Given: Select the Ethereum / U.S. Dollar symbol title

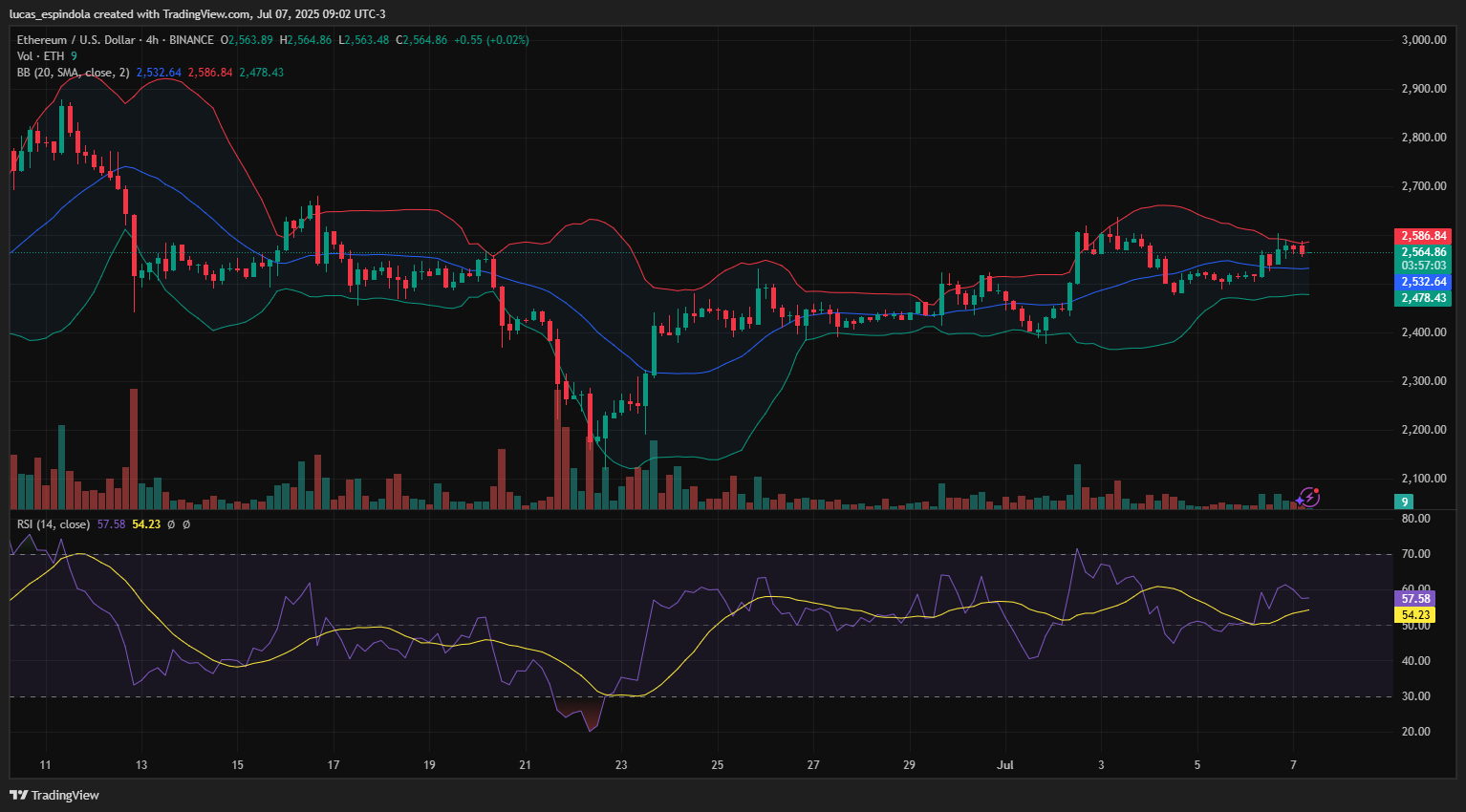Looking at the screenshot, I should tap(75, 40).
